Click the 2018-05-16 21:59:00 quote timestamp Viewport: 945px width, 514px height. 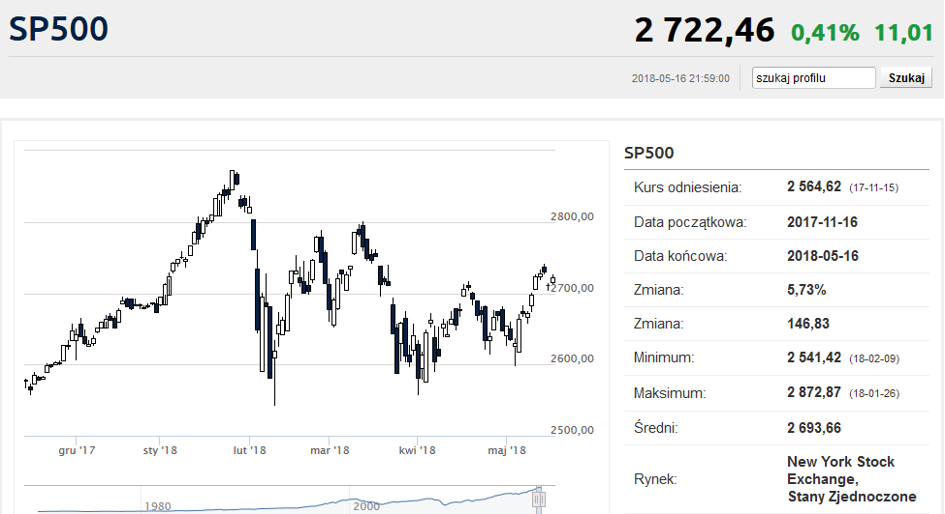click(681, 78)
